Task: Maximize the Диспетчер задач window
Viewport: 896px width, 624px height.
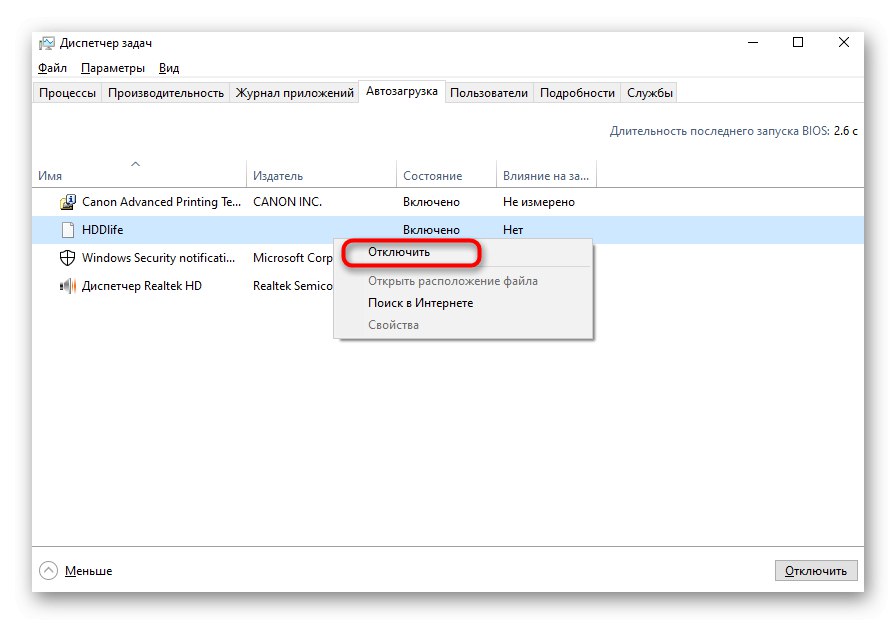Action: coord(798,43)
